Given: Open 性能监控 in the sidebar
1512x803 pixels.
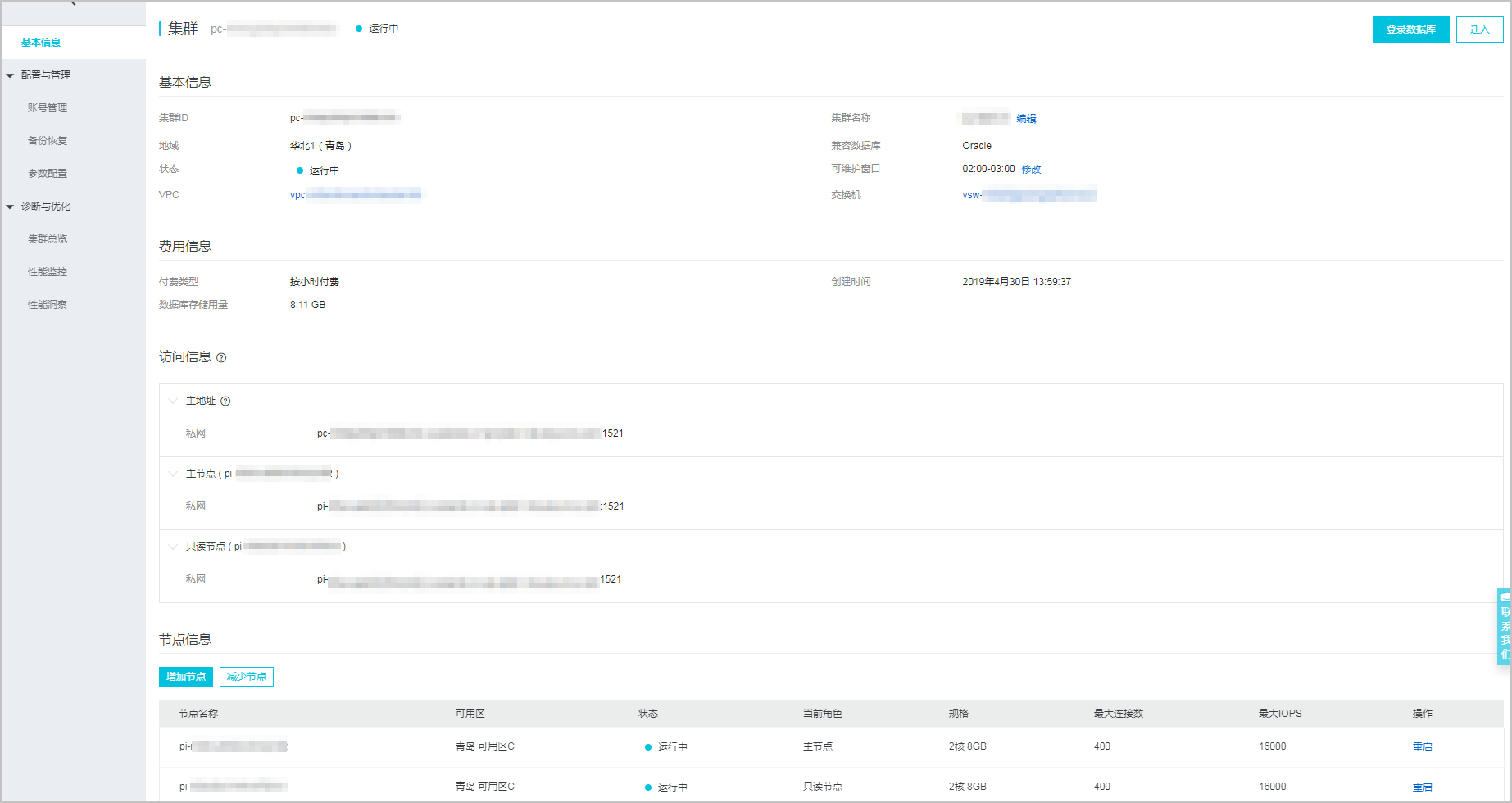Looking at the screenshot, I should 48,272.
